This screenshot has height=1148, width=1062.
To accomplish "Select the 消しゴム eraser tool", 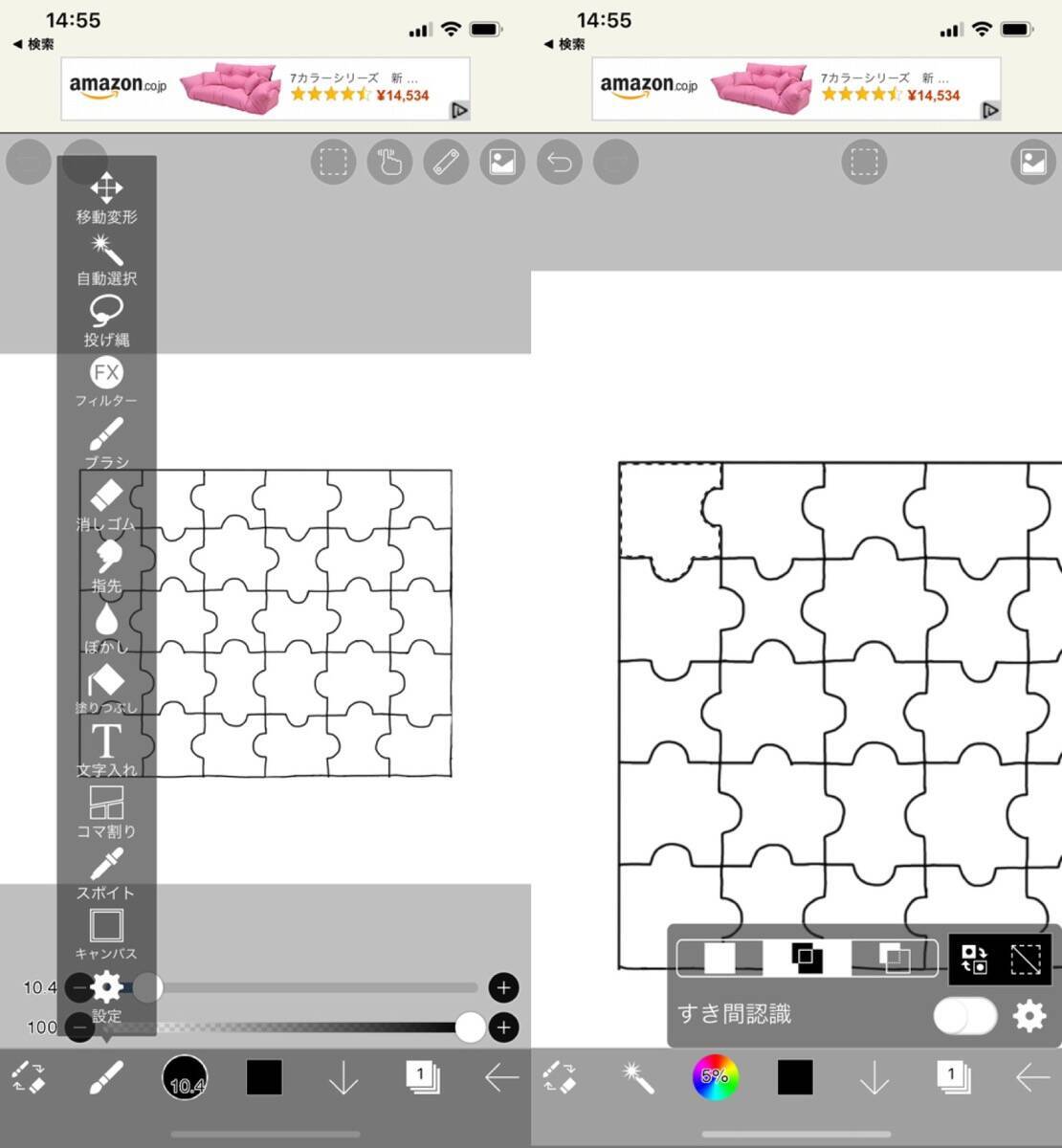I will click(x=106, y=505).
